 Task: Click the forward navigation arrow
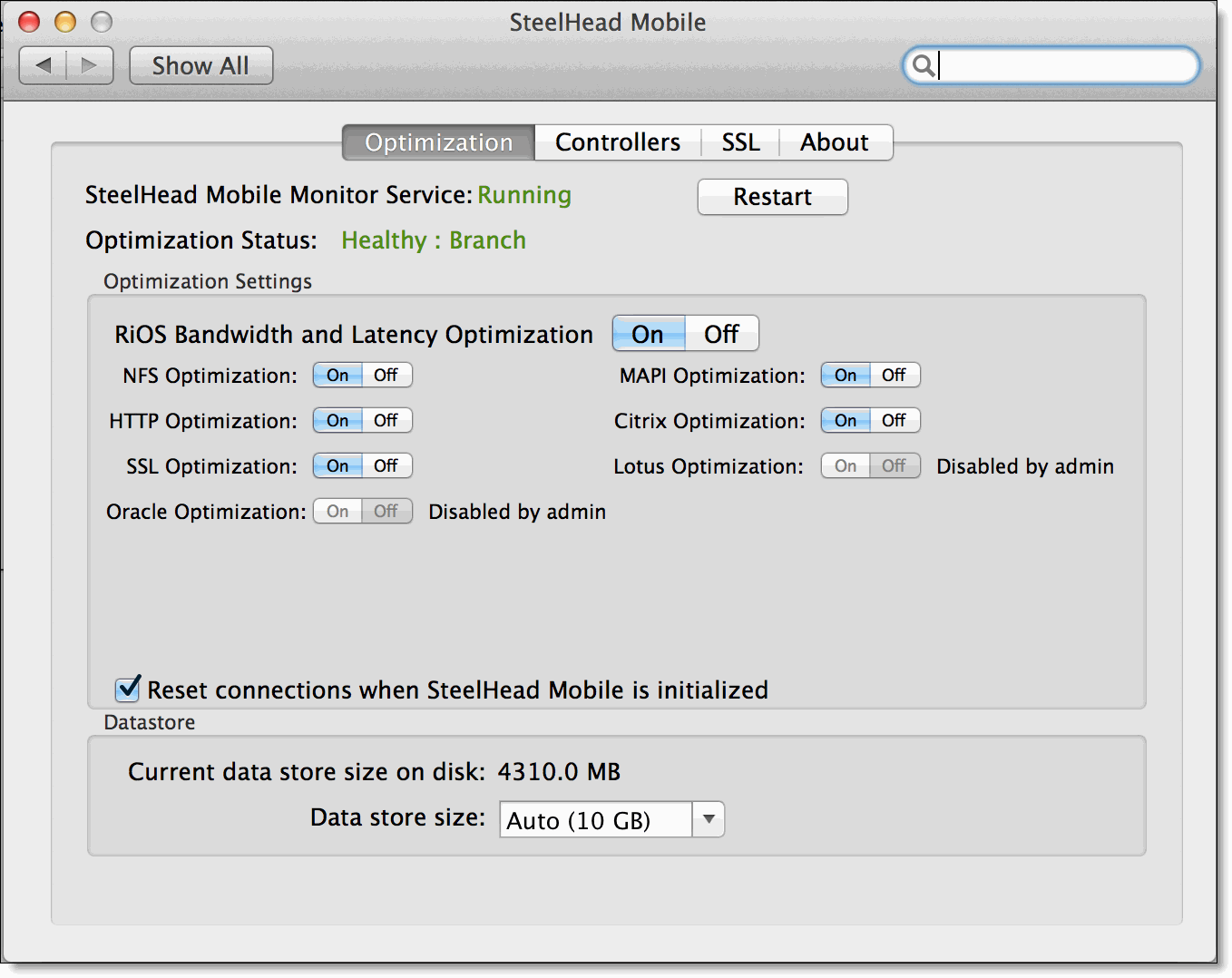(x=90, y=64)
